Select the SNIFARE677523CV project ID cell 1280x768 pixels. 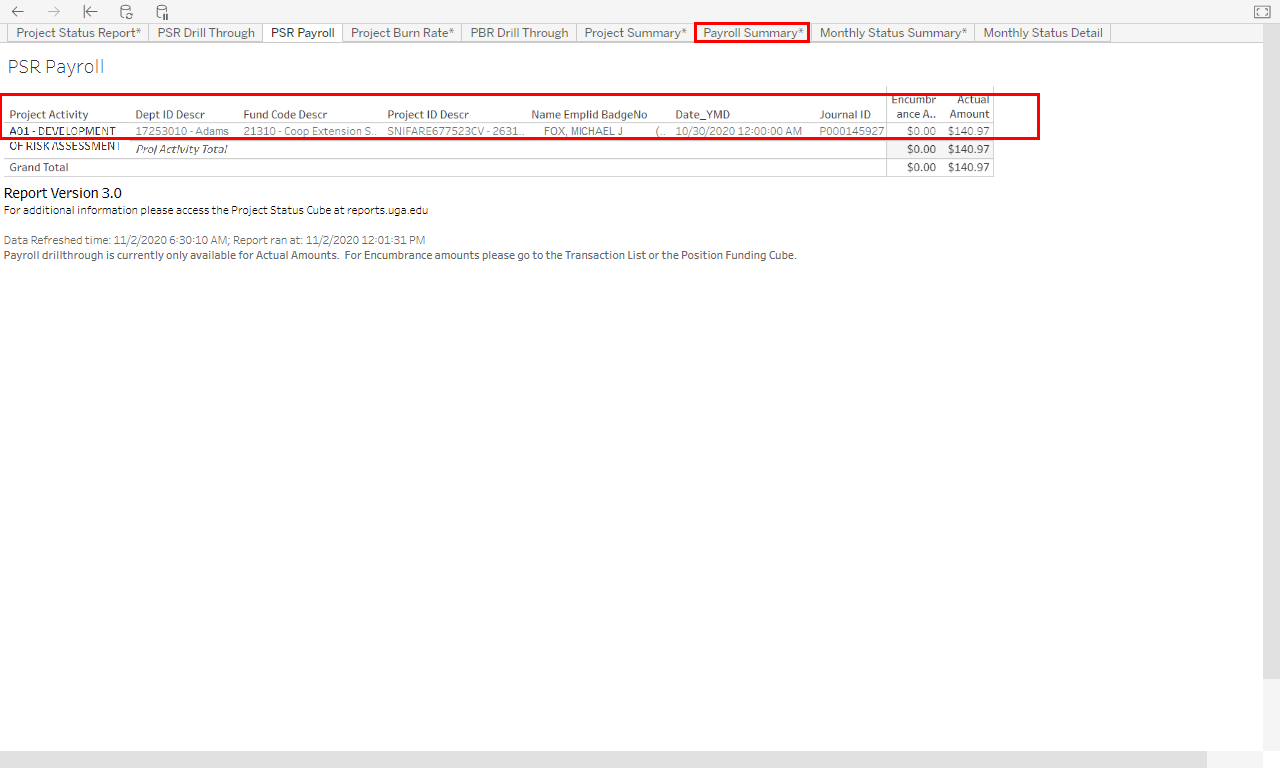tap(456, 131)
